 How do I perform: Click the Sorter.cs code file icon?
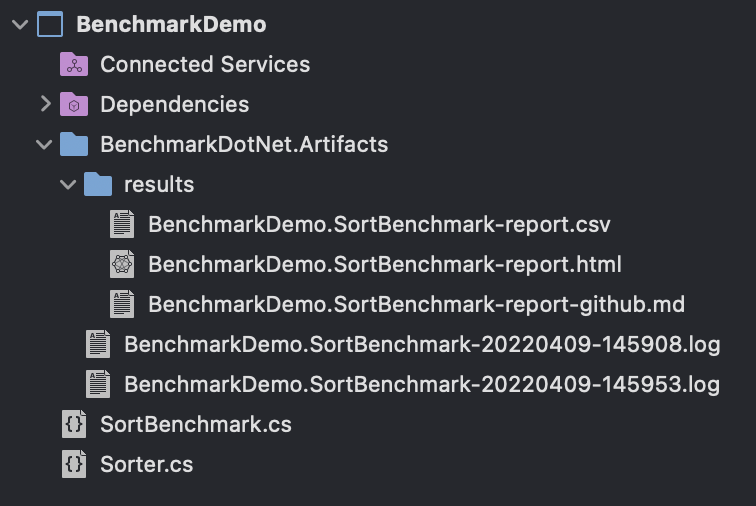coord(74,465)
